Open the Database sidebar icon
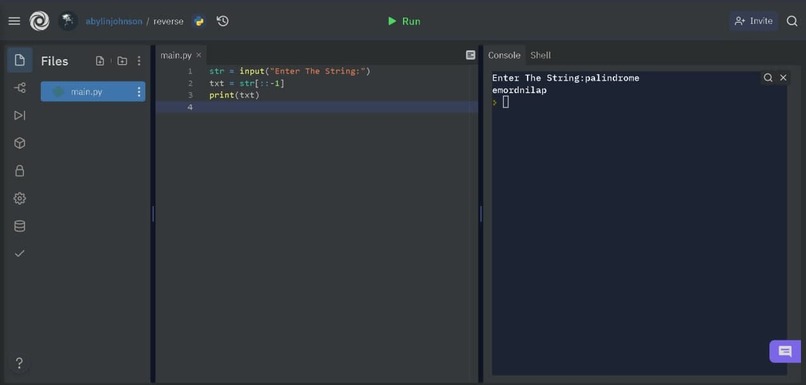The height and width of the screenshot is (385, 806). (20, 226)
